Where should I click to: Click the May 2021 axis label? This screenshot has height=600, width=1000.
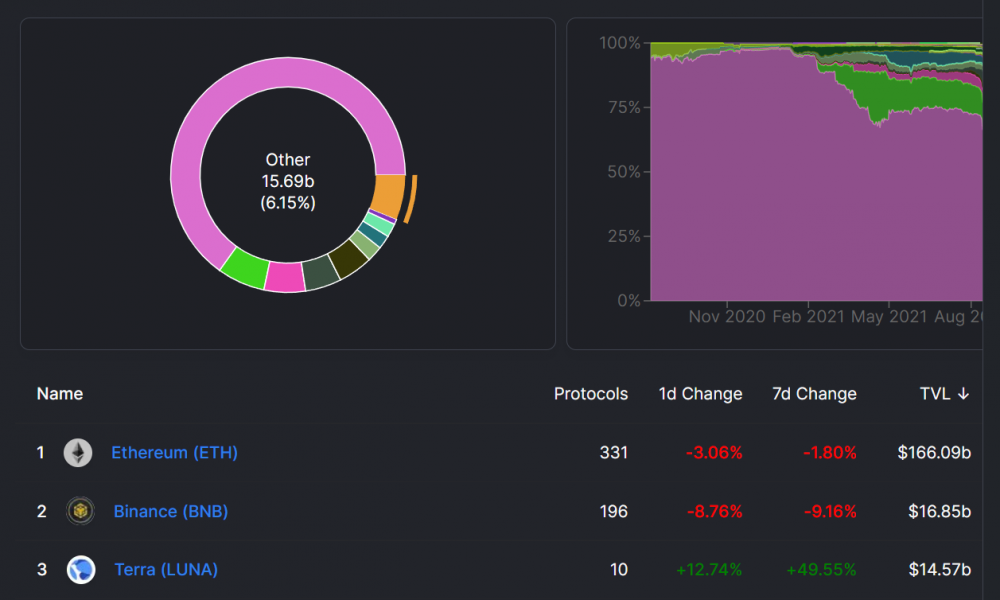[x=888, y=316]
